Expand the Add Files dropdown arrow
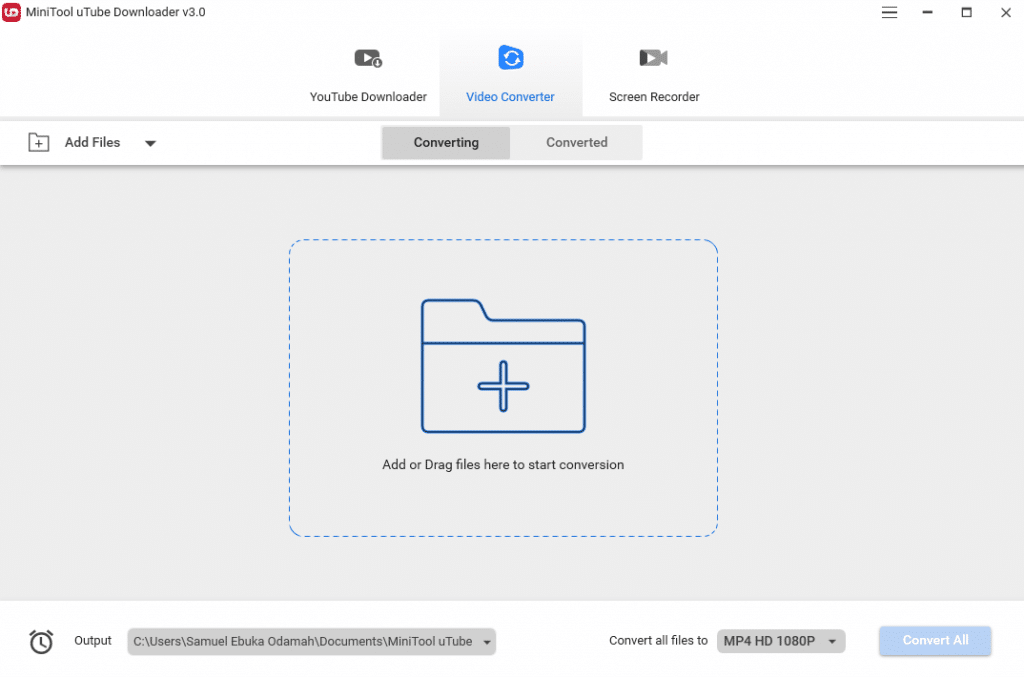This screenshot has width=1024, height=677. pos(150,143)
